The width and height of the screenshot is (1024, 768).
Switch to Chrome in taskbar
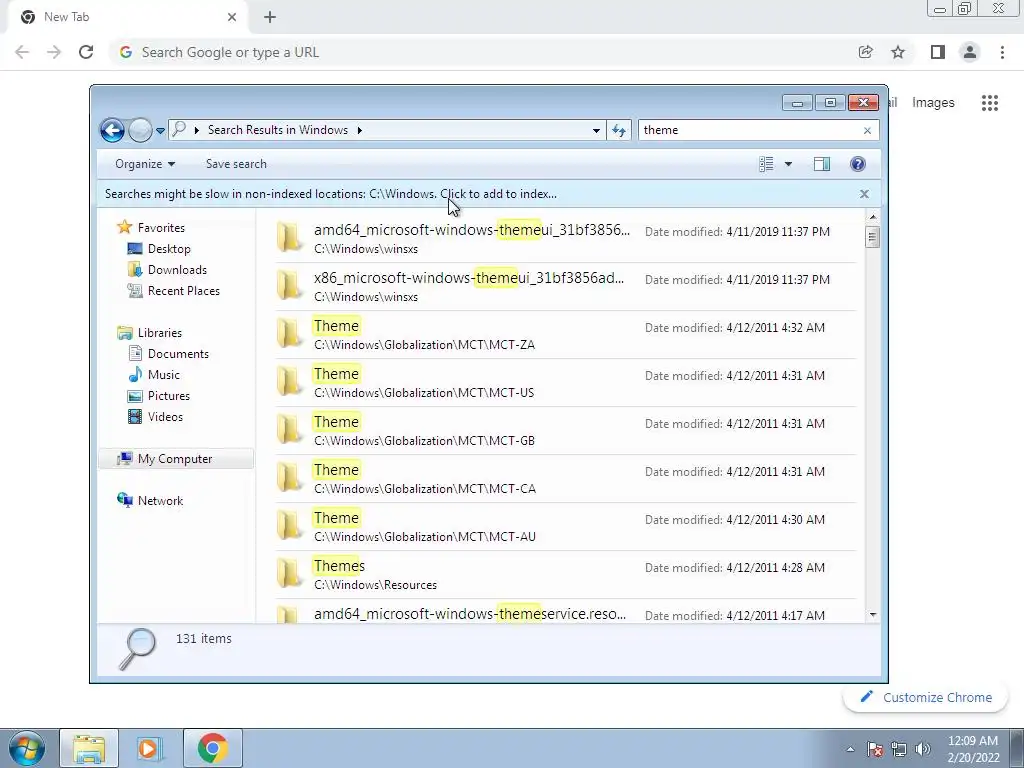coord(212,748)
